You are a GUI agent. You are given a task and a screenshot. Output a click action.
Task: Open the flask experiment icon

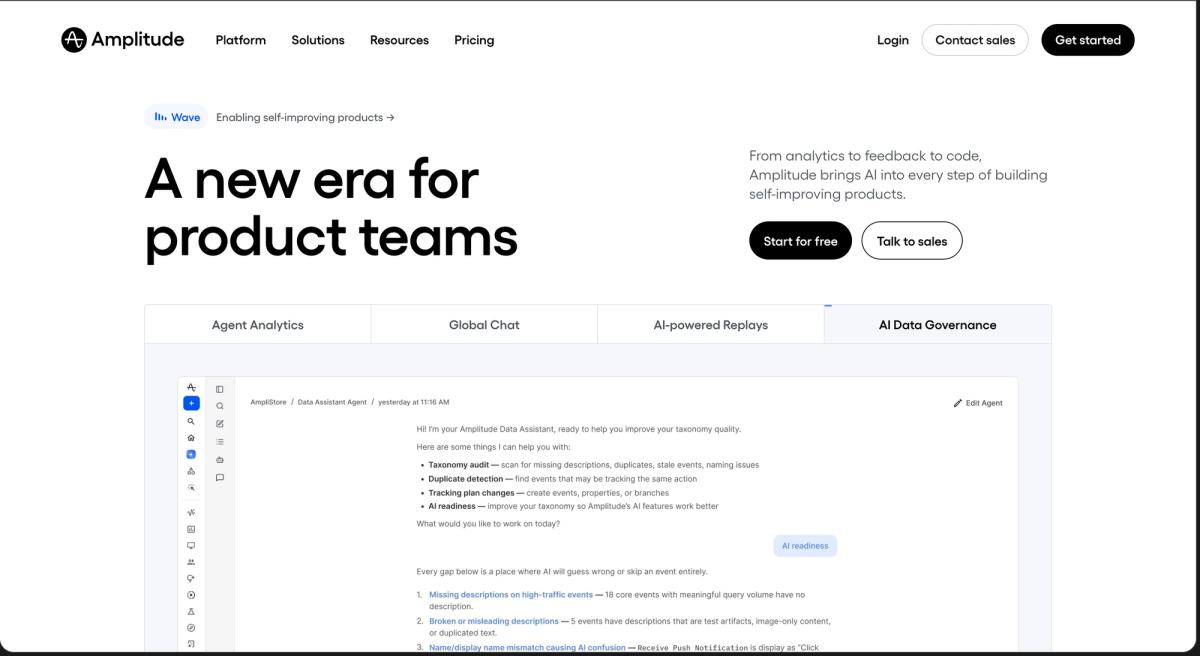(x=191, y=611)
